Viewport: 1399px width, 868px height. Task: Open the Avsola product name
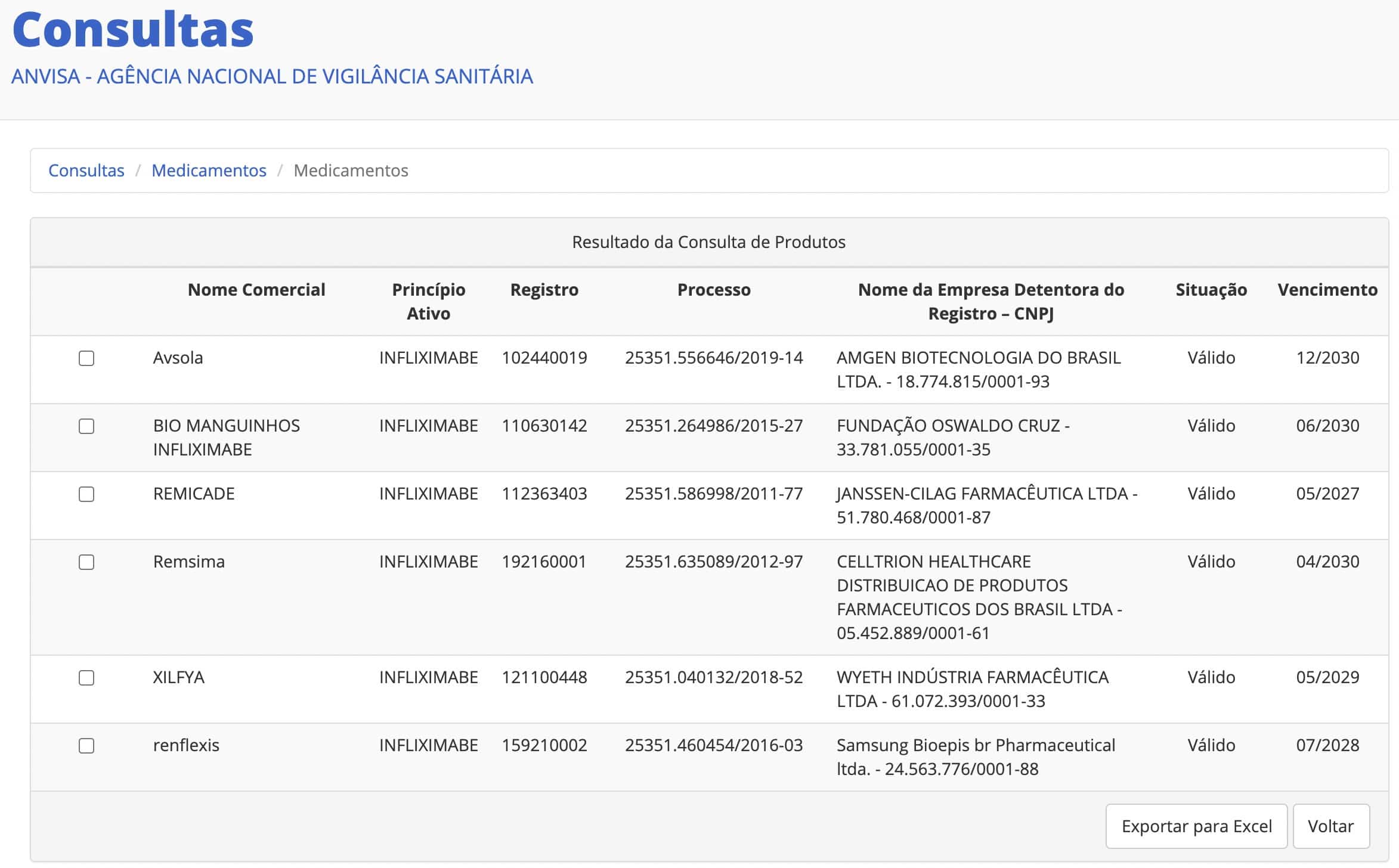178,358
